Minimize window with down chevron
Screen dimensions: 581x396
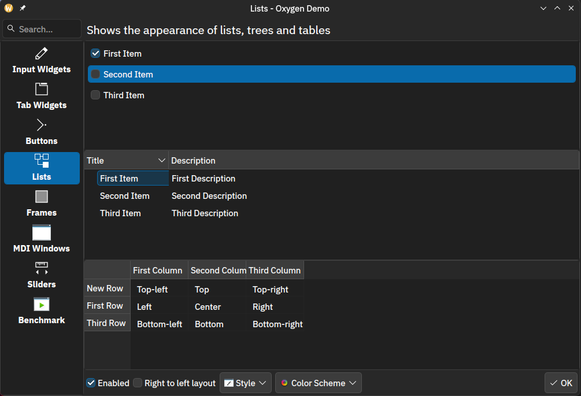pos(543,8)
